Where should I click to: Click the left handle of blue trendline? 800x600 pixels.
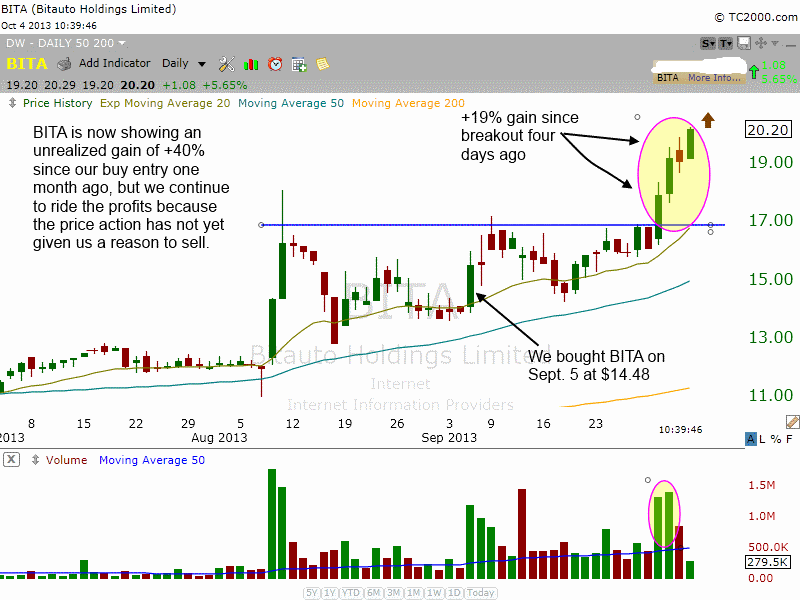coord(261,225)
